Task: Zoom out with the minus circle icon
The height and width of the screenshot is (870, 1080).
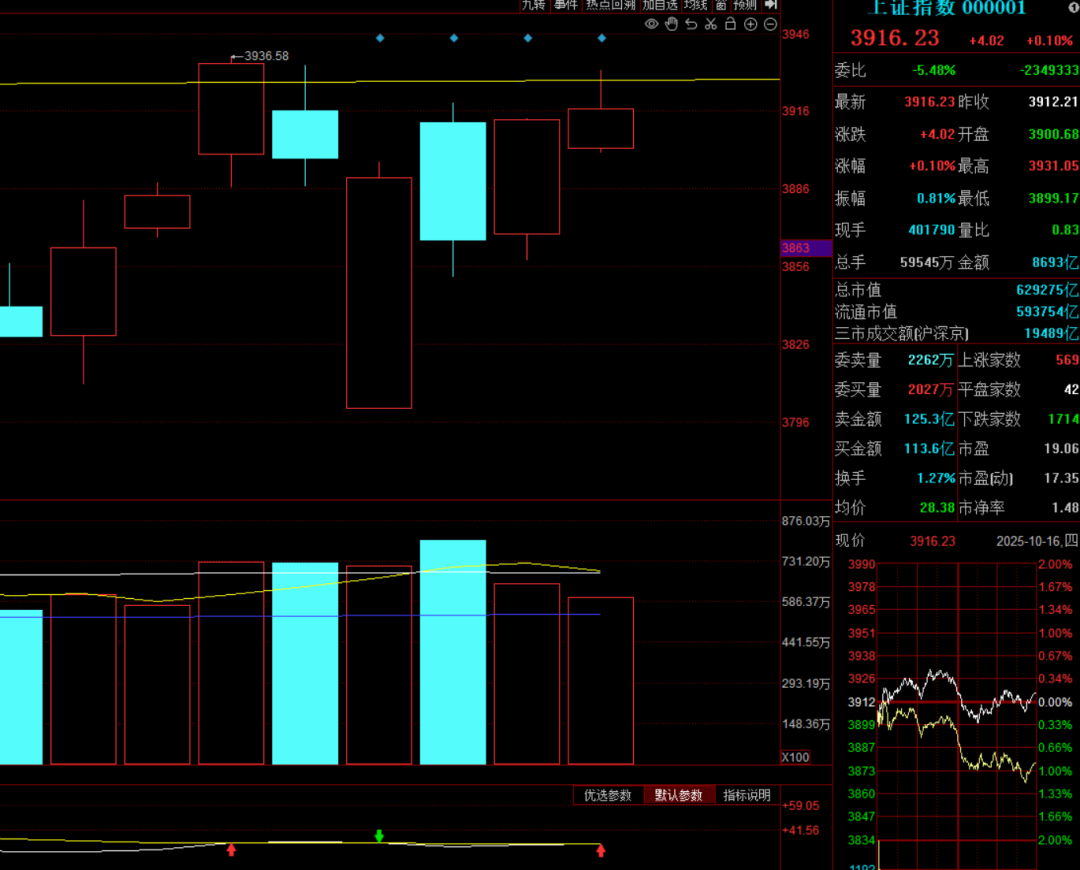Action: tap(770, 24)
